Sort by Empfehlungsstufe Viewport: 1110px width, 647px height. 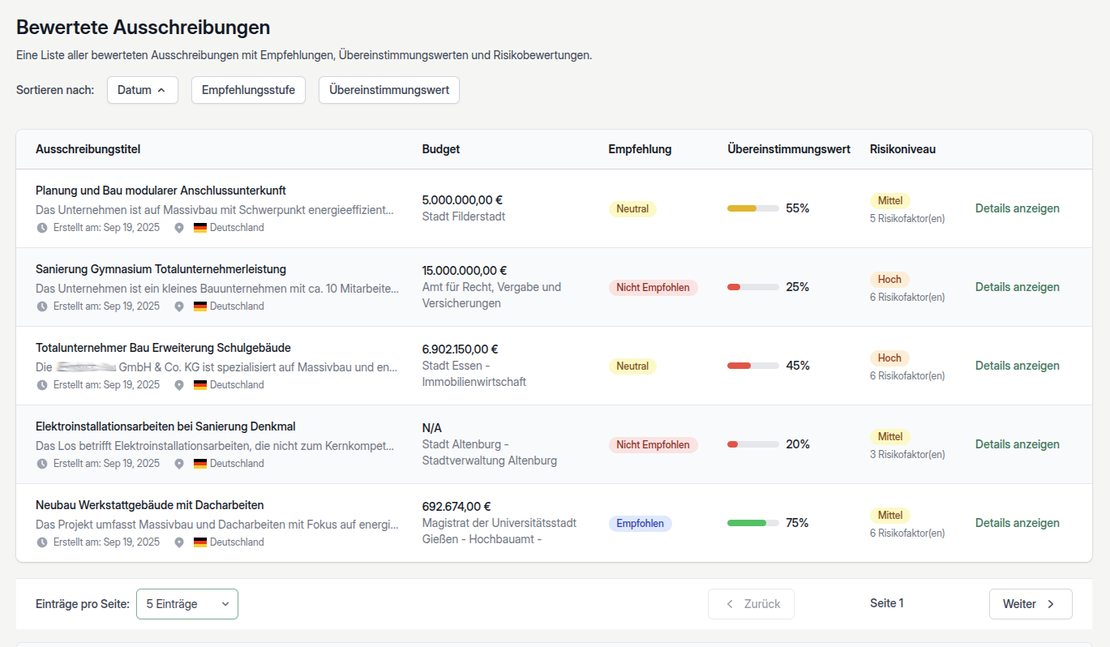[248, 90]
